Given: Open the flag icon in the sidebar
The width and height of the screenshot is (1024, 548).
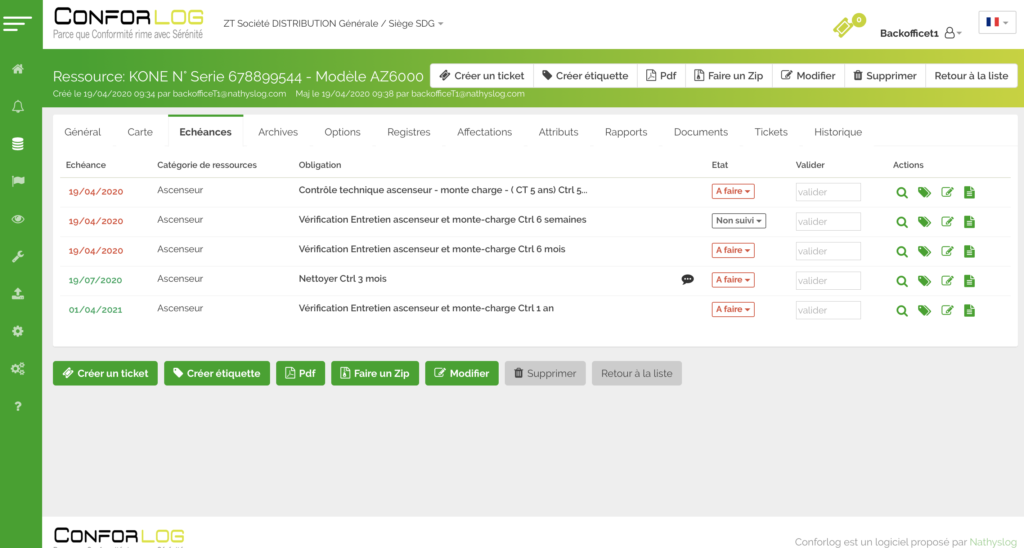Looking at the screenshot, I should 18,181.
